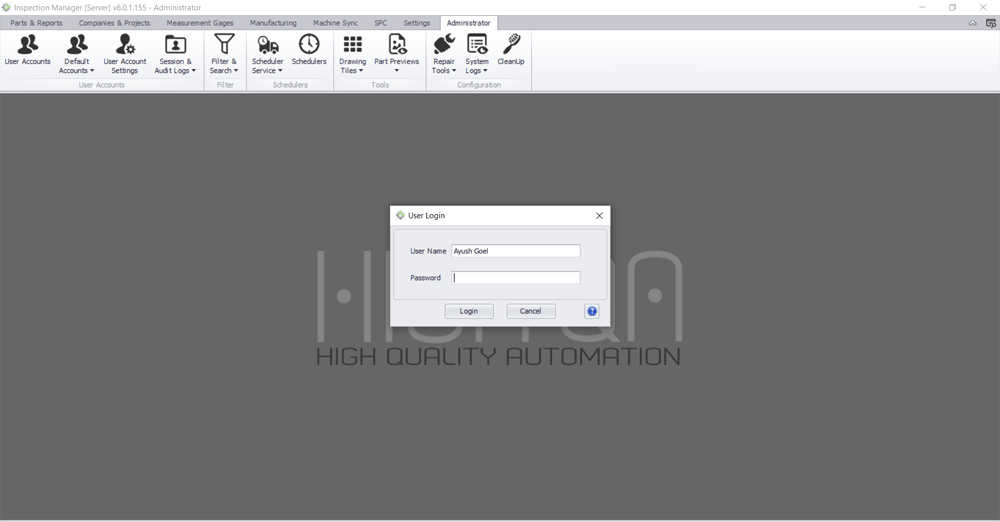Open Manufacturing tab
The height and width of the screenshot is (522, 1000).
click(x=273, y=23)
